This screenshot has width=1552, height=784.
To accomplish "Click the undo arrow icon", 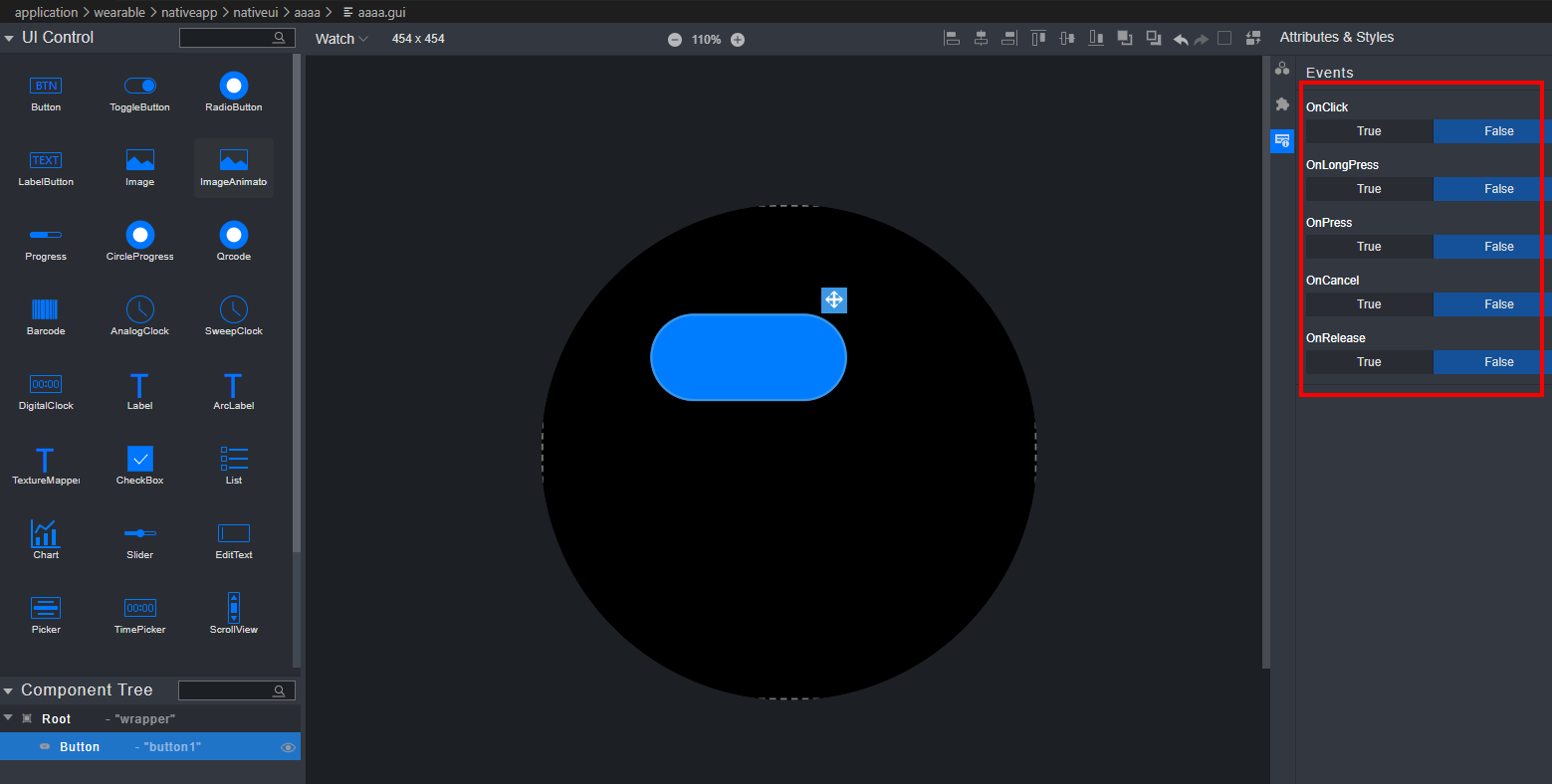I will tap(1181, 39).
